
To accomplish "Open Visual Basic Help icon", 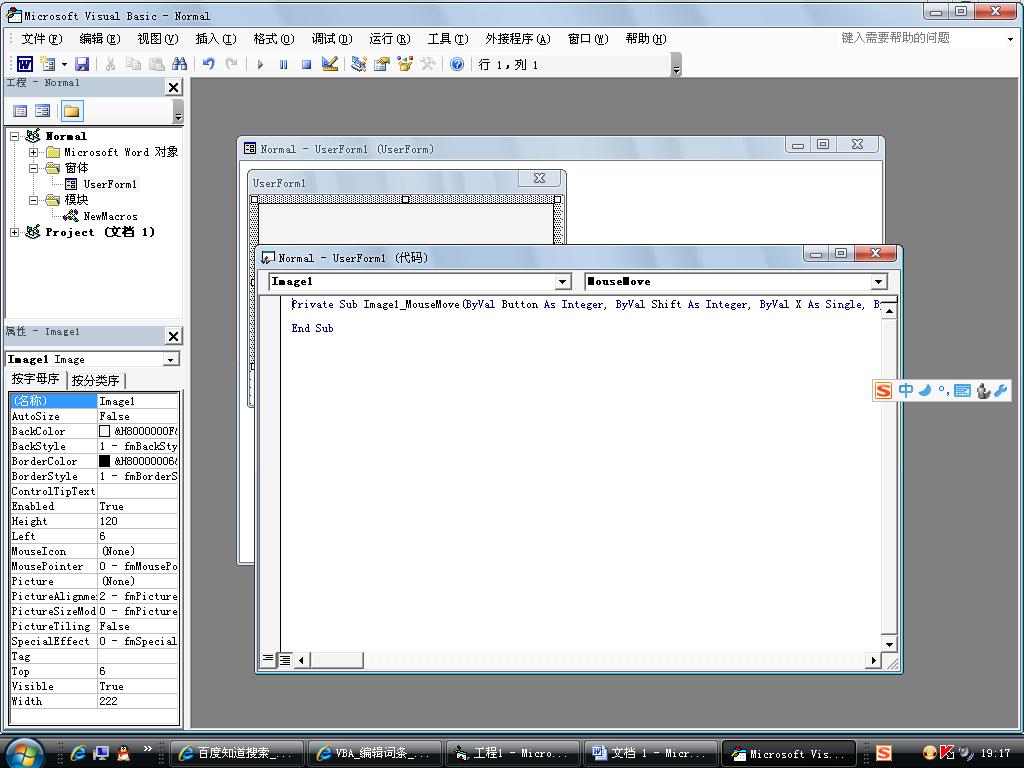I will click(457, 64).
